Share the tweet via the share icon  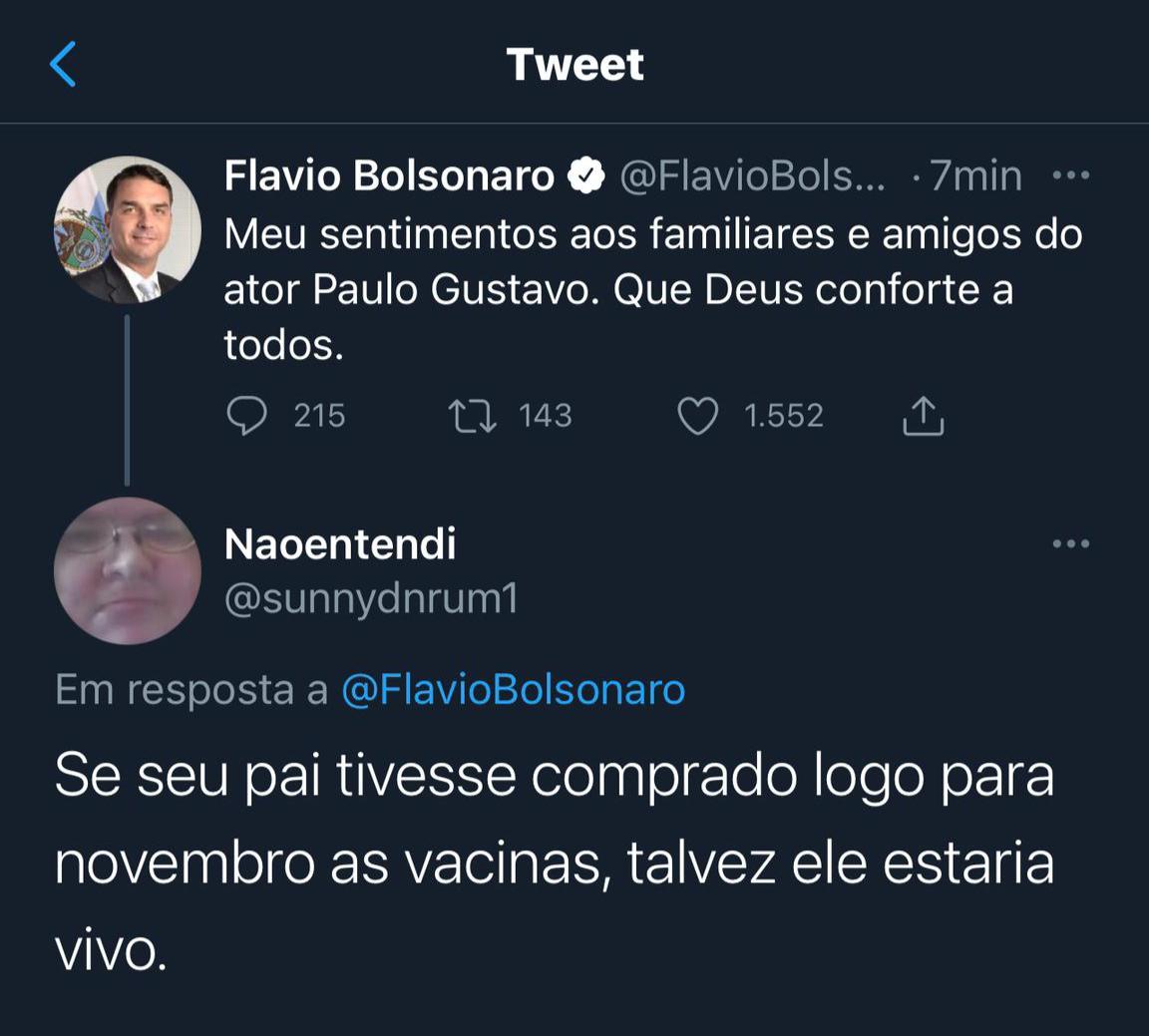point(923,416)
